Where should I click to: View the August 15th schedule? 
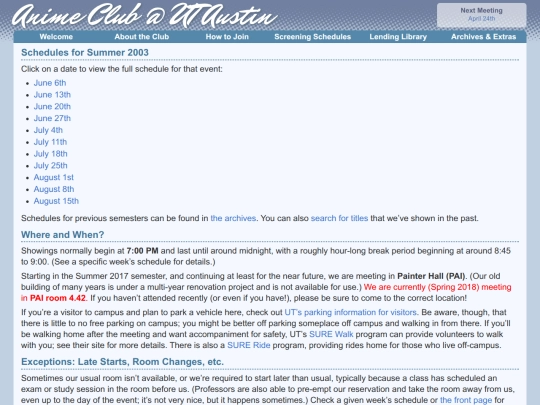click(x=56, y=201)
